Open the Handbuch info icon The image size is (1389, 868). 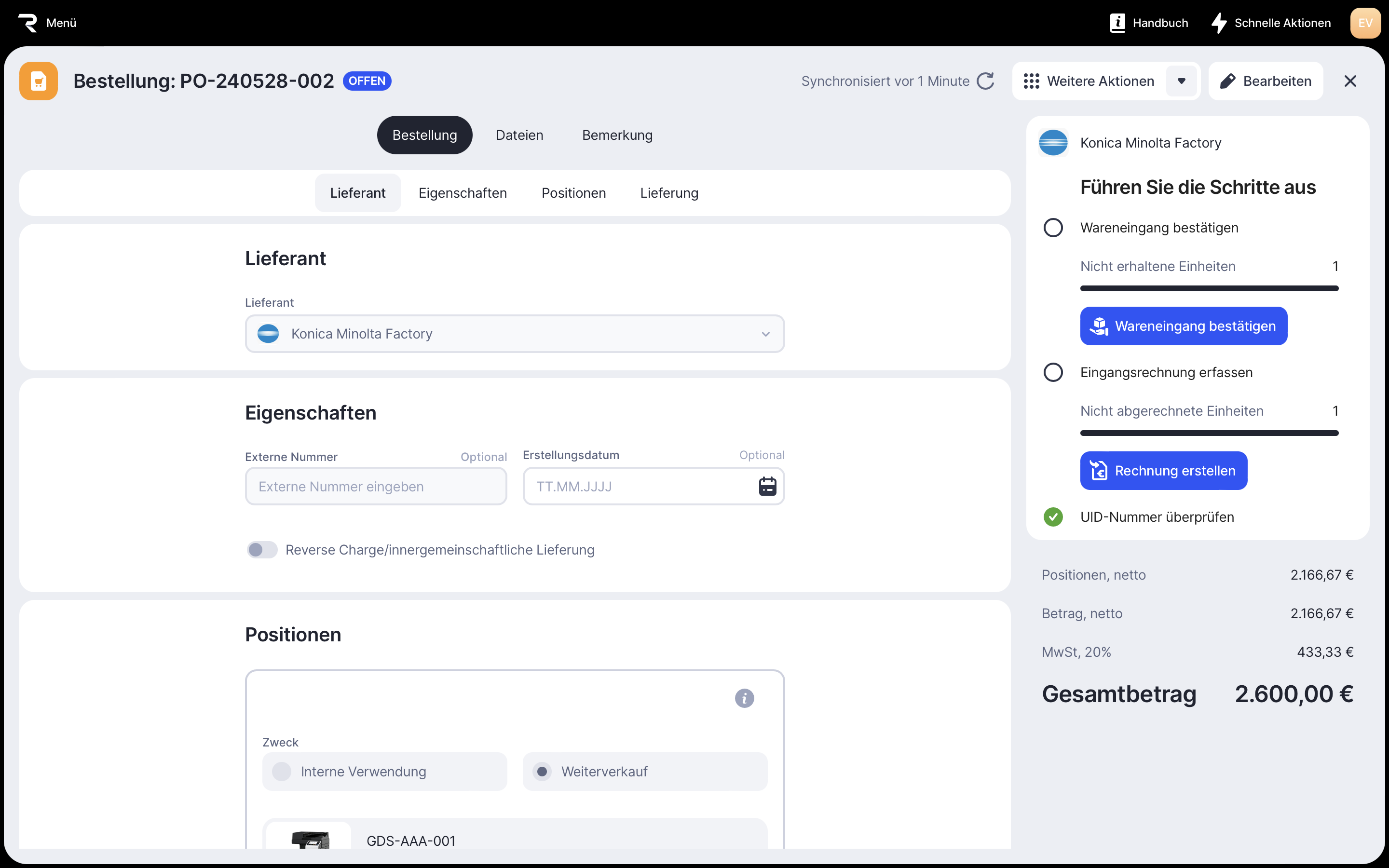click(x=1117, y=23)
